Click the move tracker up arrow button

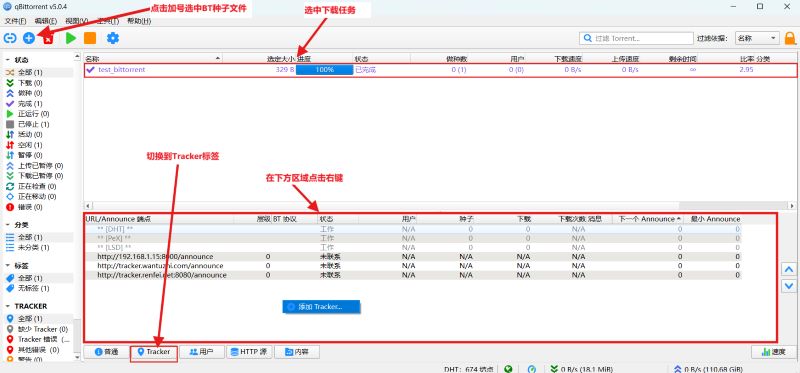[x=789, y=269]
